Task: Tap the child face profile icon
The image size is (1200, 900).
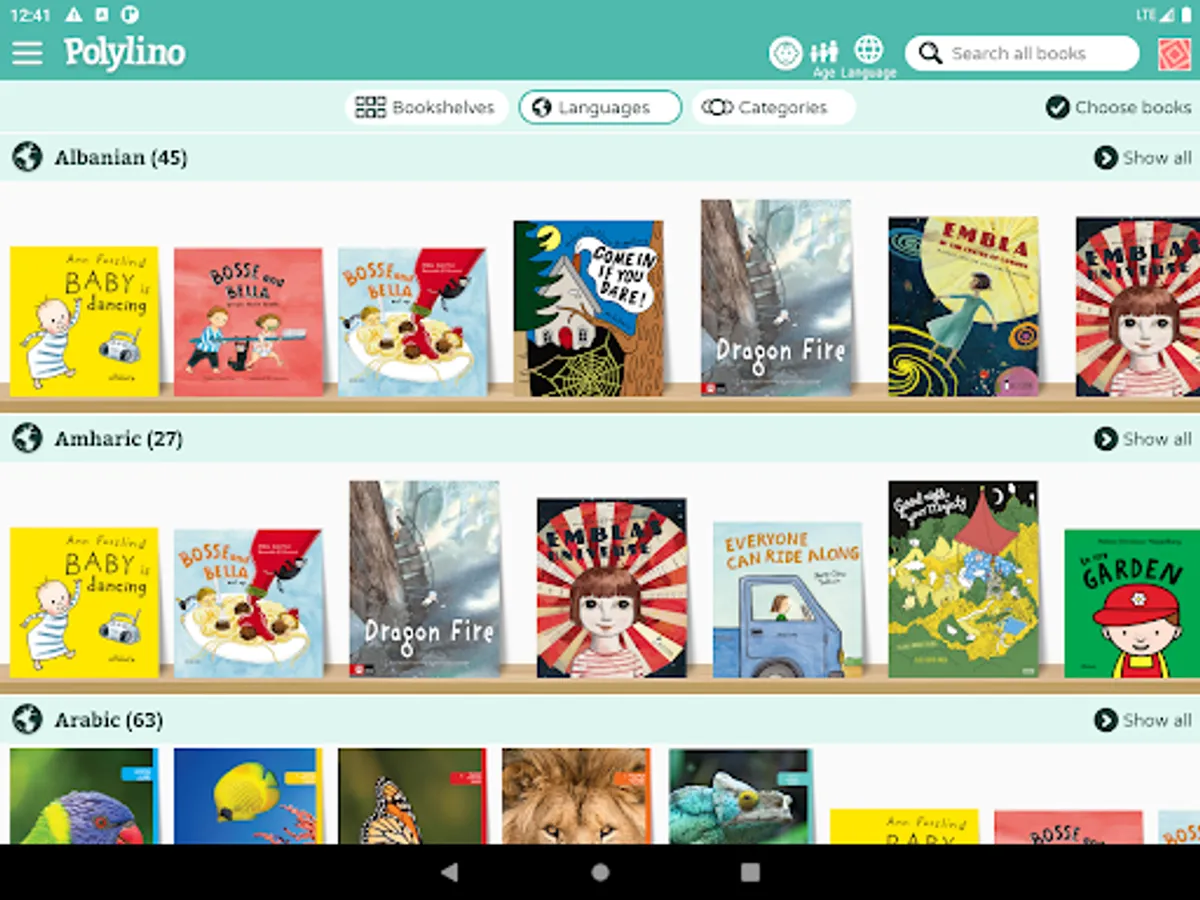Action: [786, 53]
